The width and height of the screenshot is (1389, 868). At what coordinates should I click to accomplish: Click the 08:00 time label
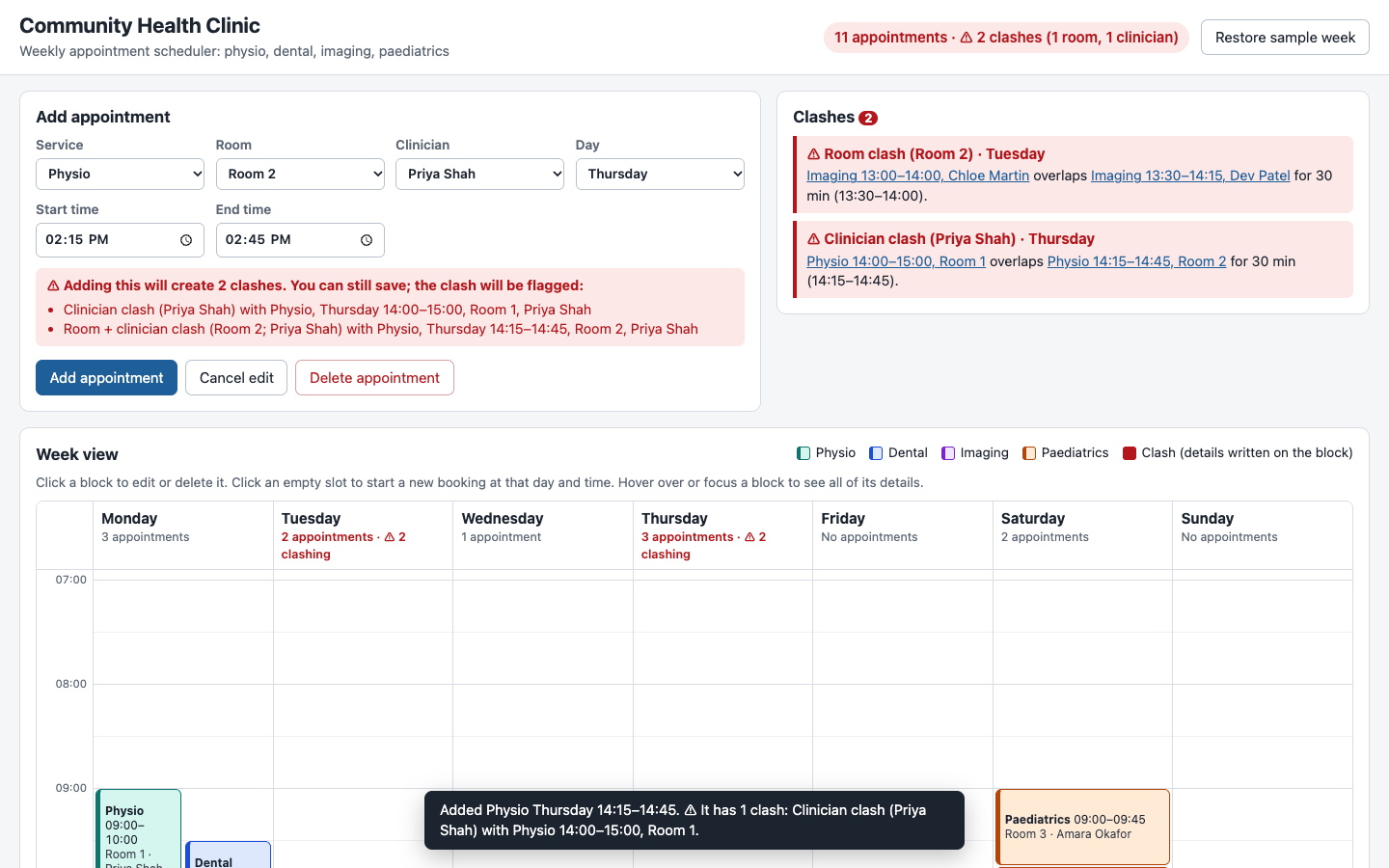pyautogui.click(x=71, y=684)
